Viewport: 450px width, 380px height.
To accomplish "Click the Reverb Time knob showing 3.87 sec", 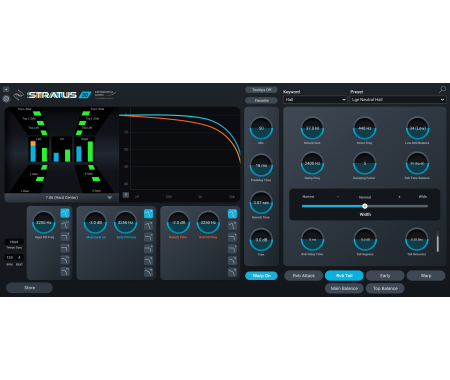I will point(261,203).
